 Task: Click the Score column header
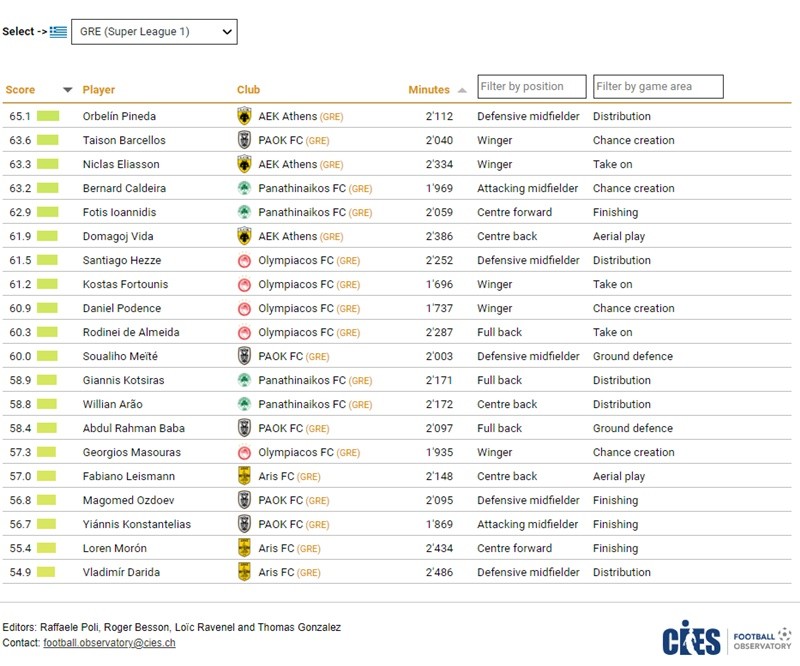point(20,90)
